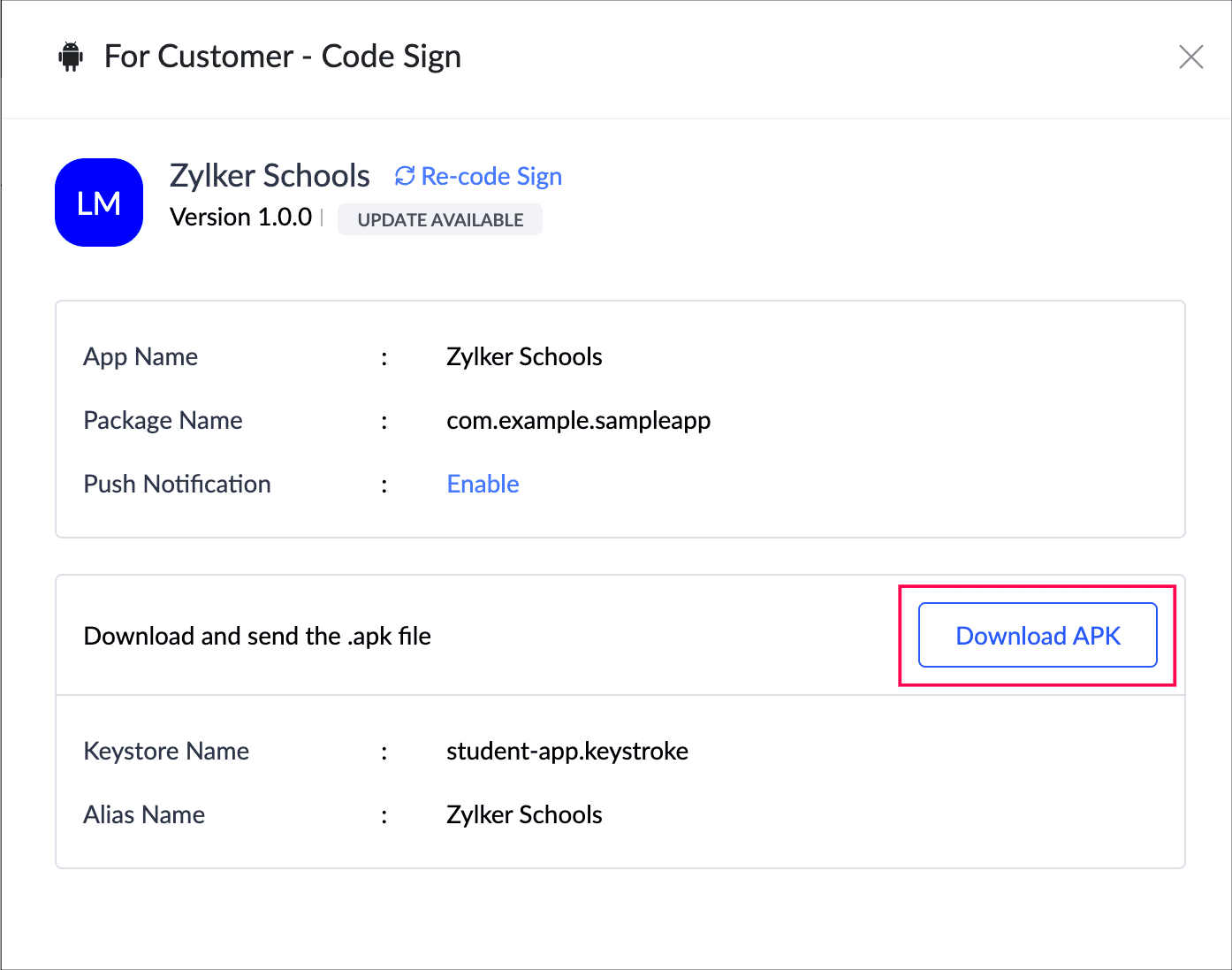Click the Package Name label
The width and height of the screenshot is (1232, 970).
click(163, 420)
